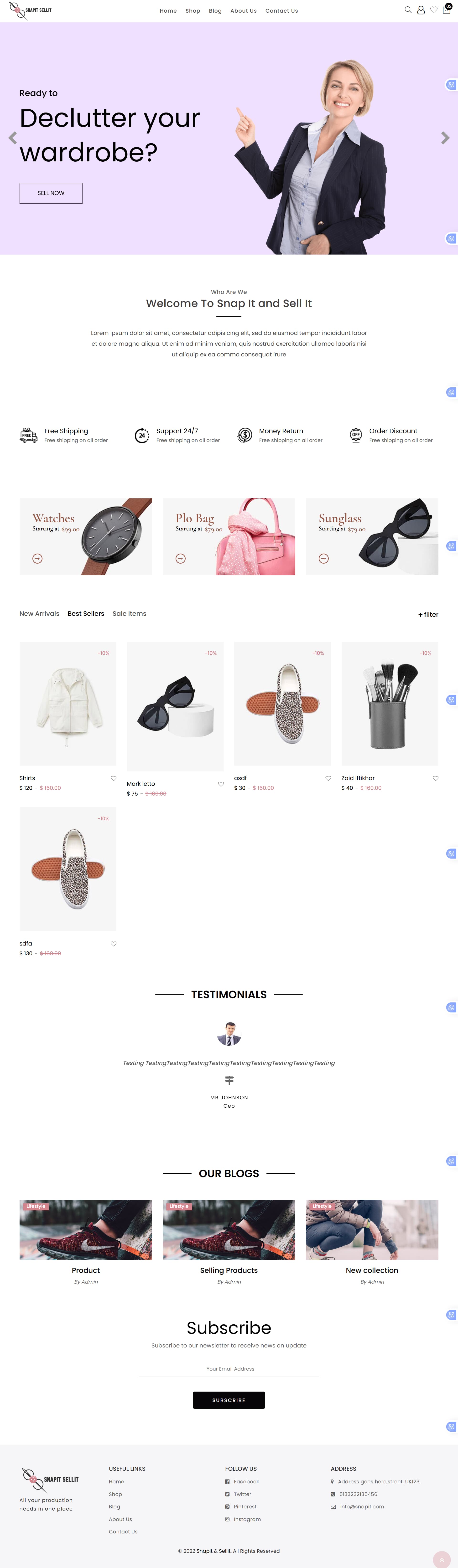Viewport: 458px width, 1568px height.
Task: Click the Sunglass banner arrow icon
Action: (323, 558)
